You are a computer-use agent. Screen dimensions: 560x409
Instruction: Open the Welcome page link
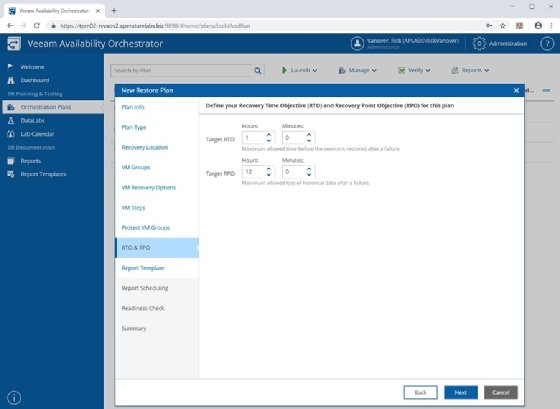pos(32,67)
